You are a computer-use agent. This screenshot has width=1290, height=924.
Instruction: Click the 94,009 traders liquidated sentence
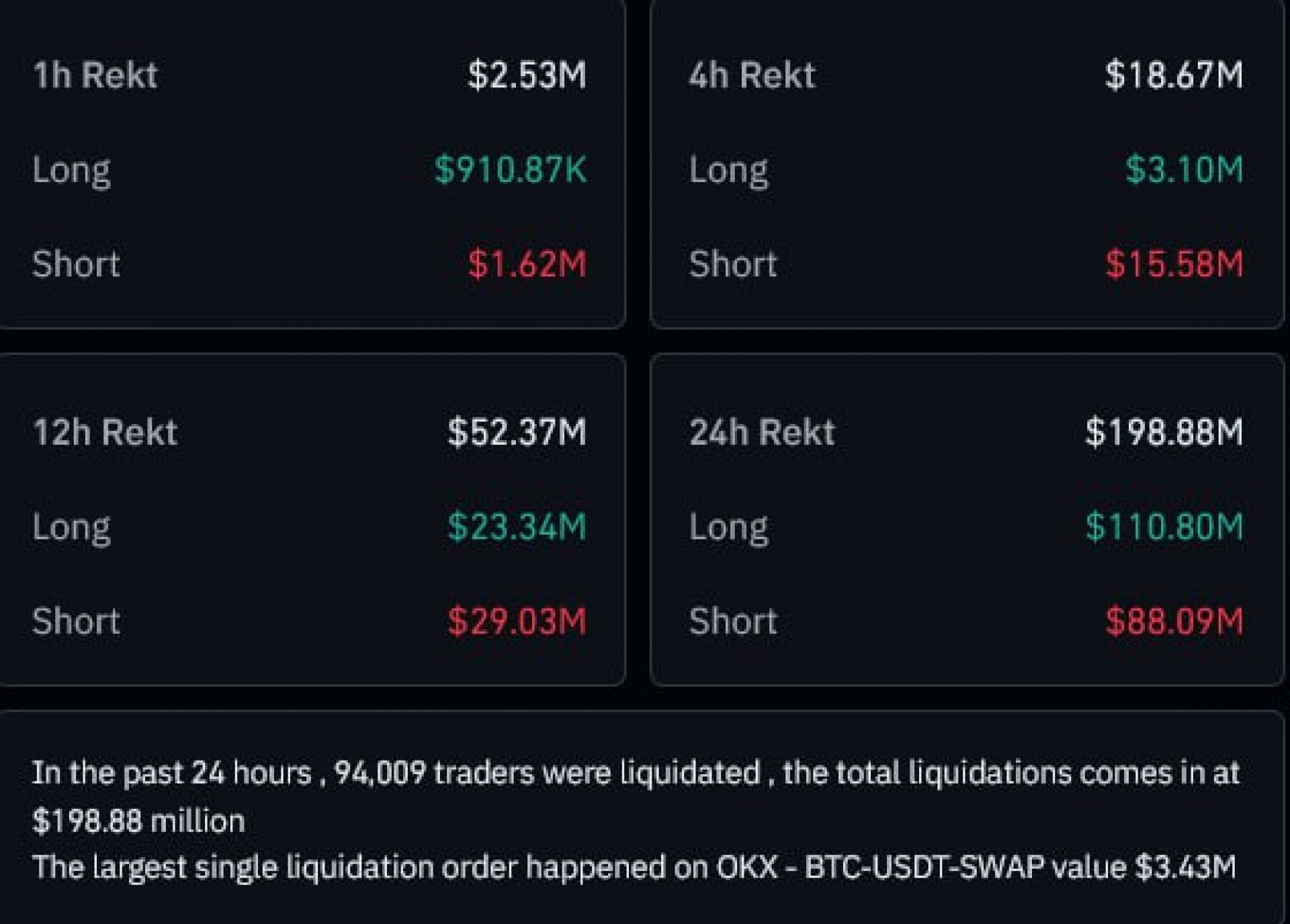point(636,773)
